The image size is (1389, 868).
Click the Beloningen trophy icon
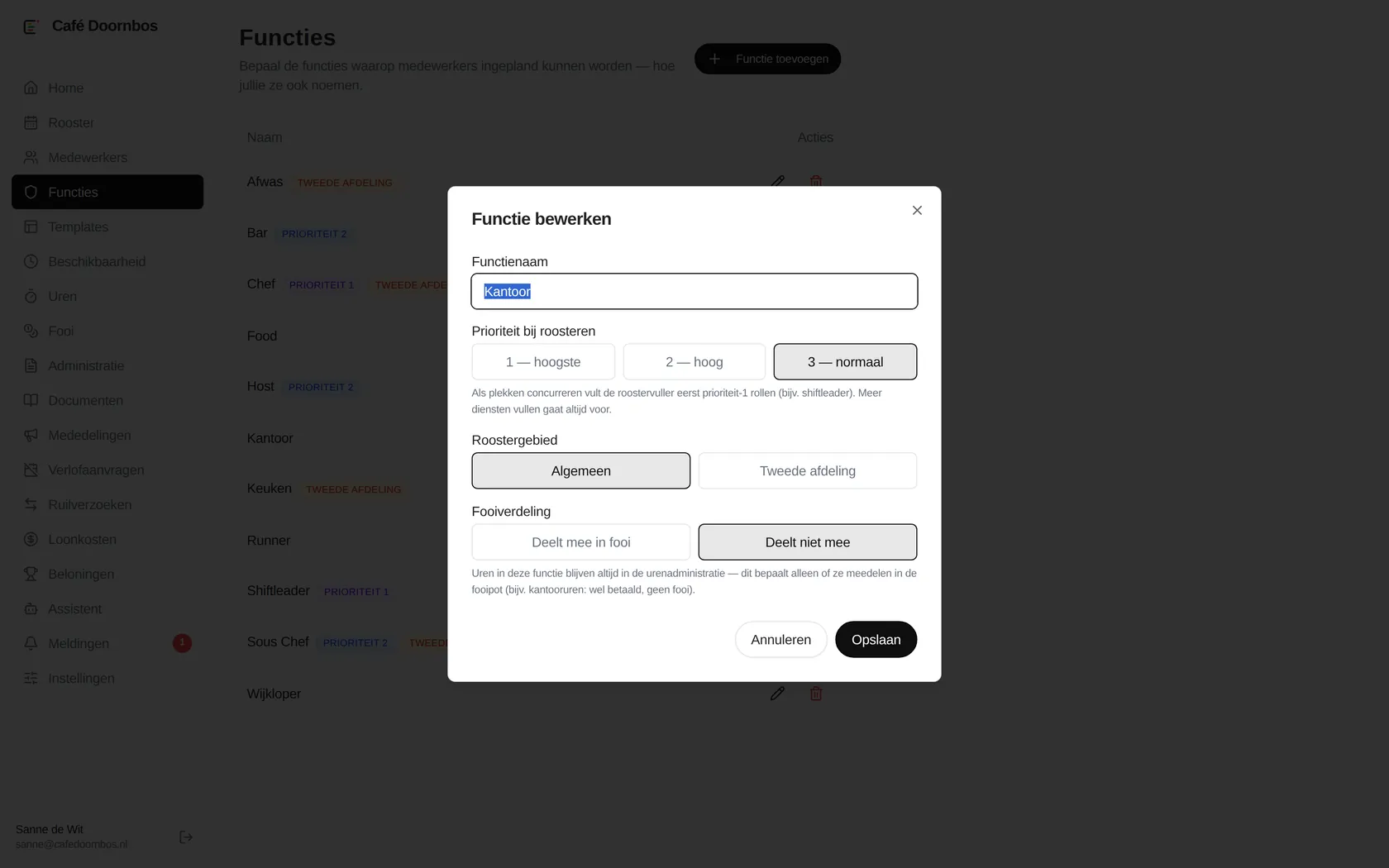tap(31, 574)
